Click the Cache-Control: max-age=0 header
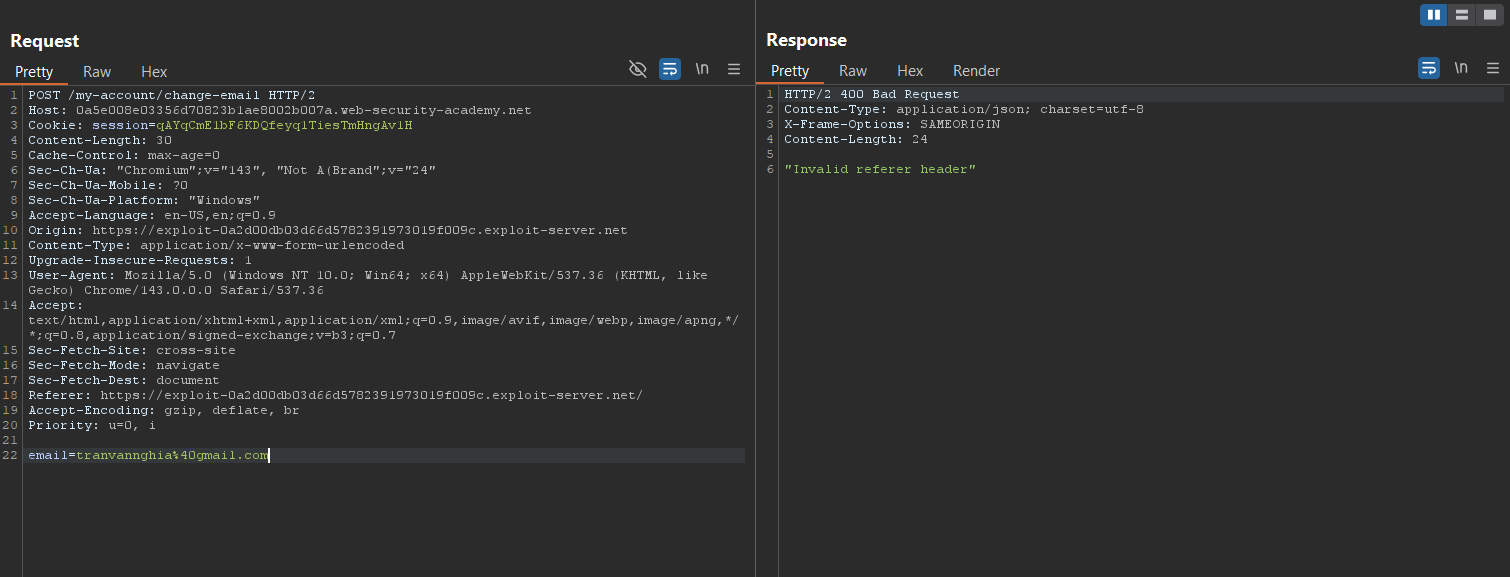 coord(124,155)
